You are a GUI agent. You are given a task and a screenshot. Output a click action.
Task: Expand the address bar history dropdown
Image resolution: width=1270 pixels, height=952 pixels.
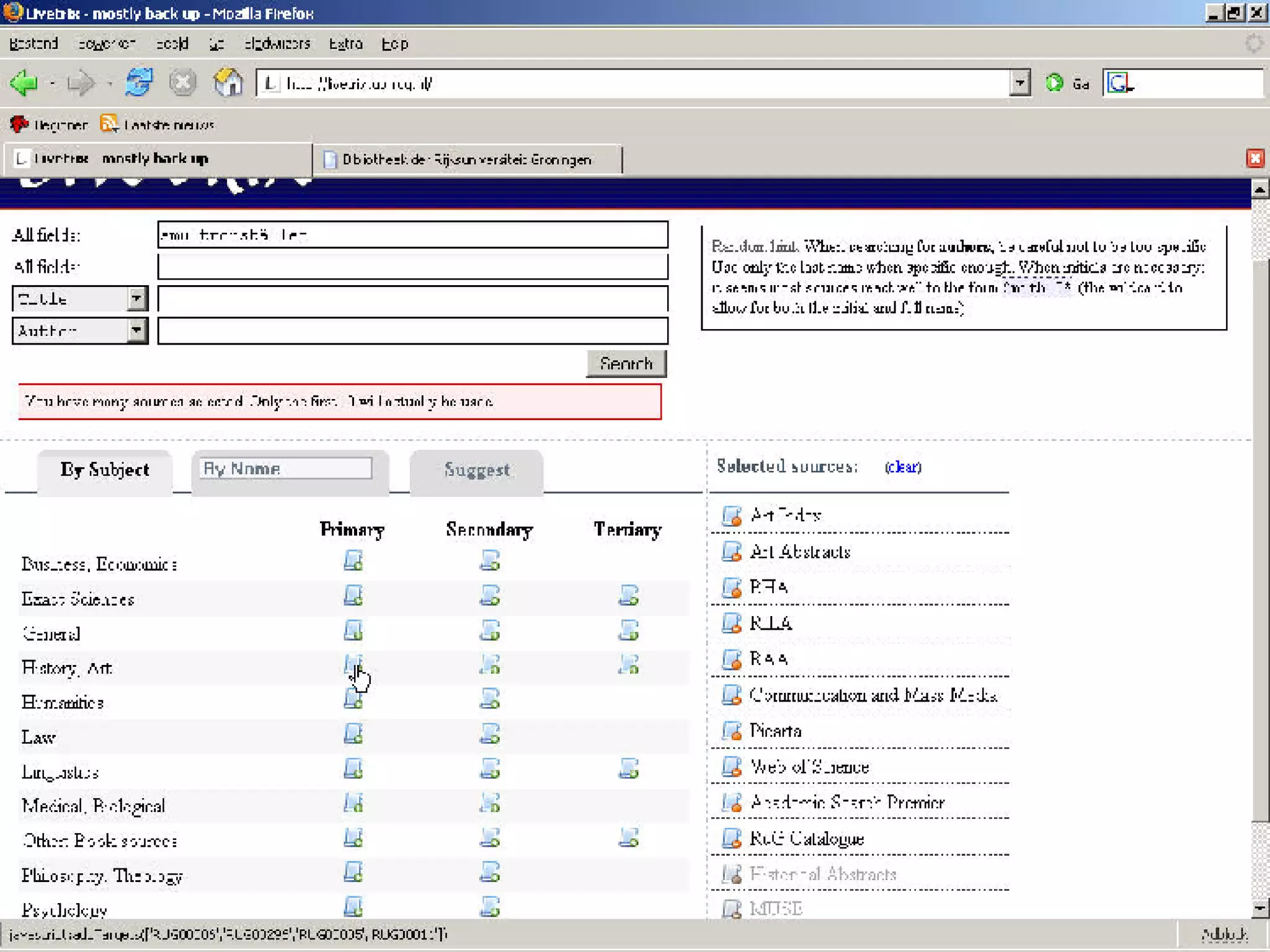(1019, 82)
